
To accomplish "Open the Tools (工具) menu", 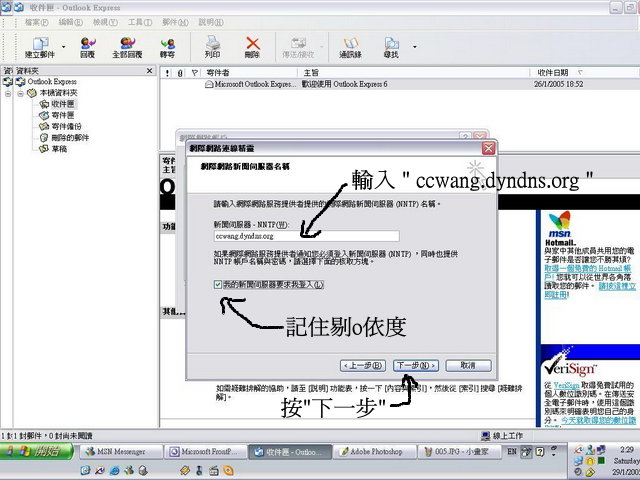I will click(140, 20).
